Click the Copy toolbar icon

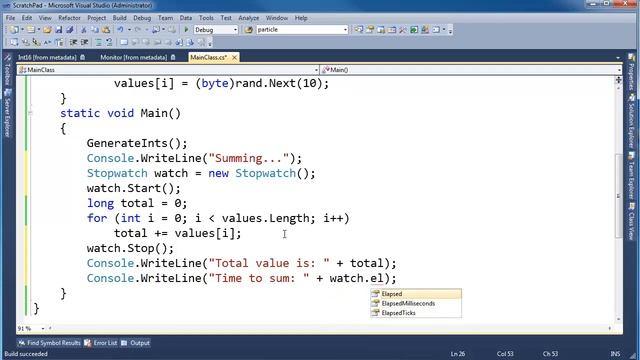[95, 30]
